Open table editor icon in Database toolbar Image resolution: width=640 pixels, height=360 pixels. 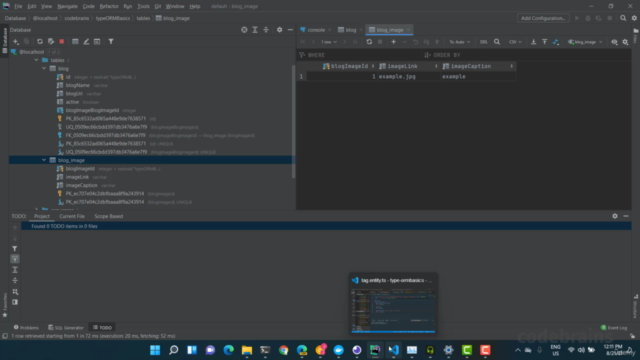(x=75, y=42)
